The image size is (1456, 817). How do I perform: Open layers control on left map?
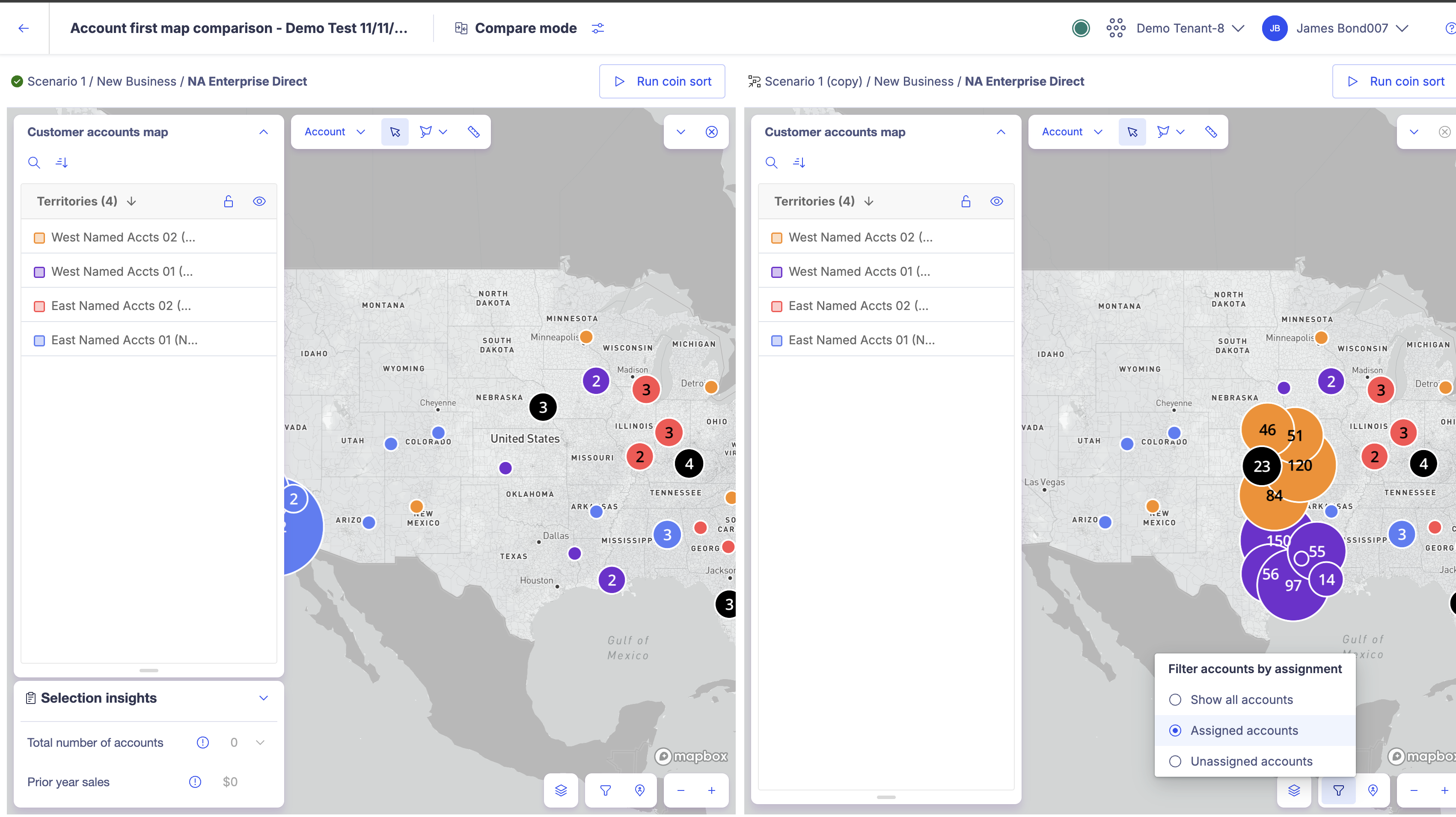pyautogui.click(x=561, y=790)
